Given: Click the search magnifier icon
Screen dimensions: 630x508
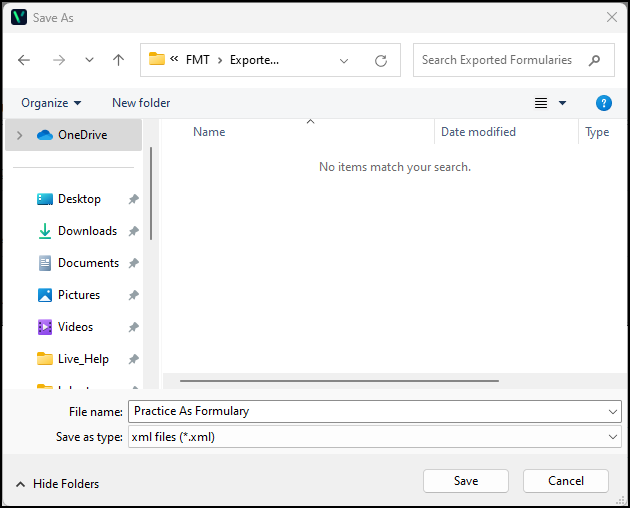Looking at the screenshot, I should 595,60.
